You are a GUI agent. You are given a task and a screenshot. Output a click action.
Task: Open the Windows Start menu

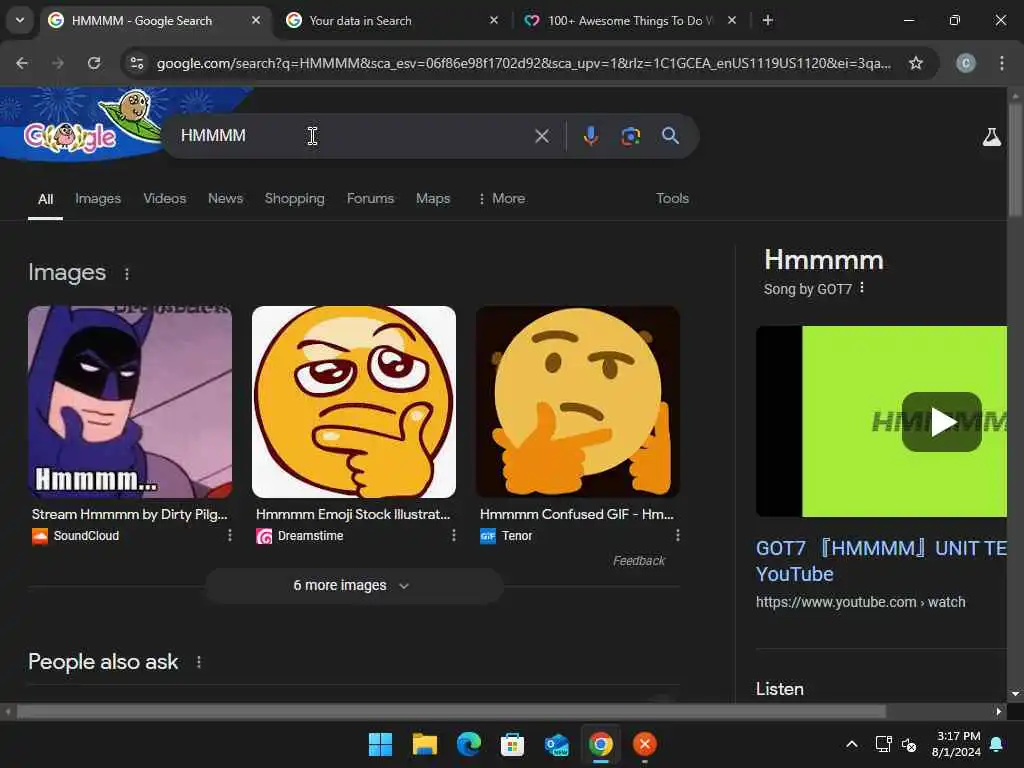[x=380, y=744]
